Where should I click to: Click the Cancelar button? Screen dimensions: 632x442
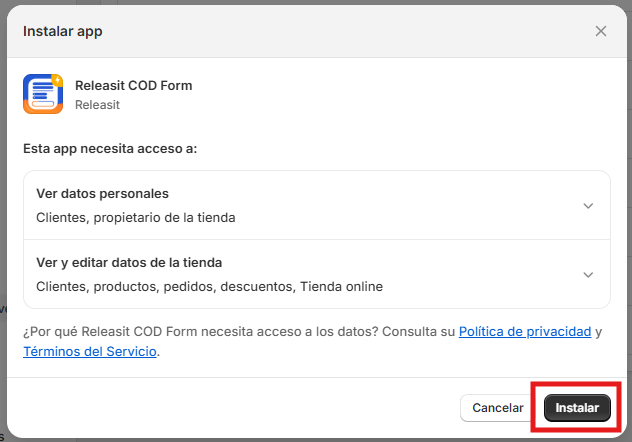(498, 408)
